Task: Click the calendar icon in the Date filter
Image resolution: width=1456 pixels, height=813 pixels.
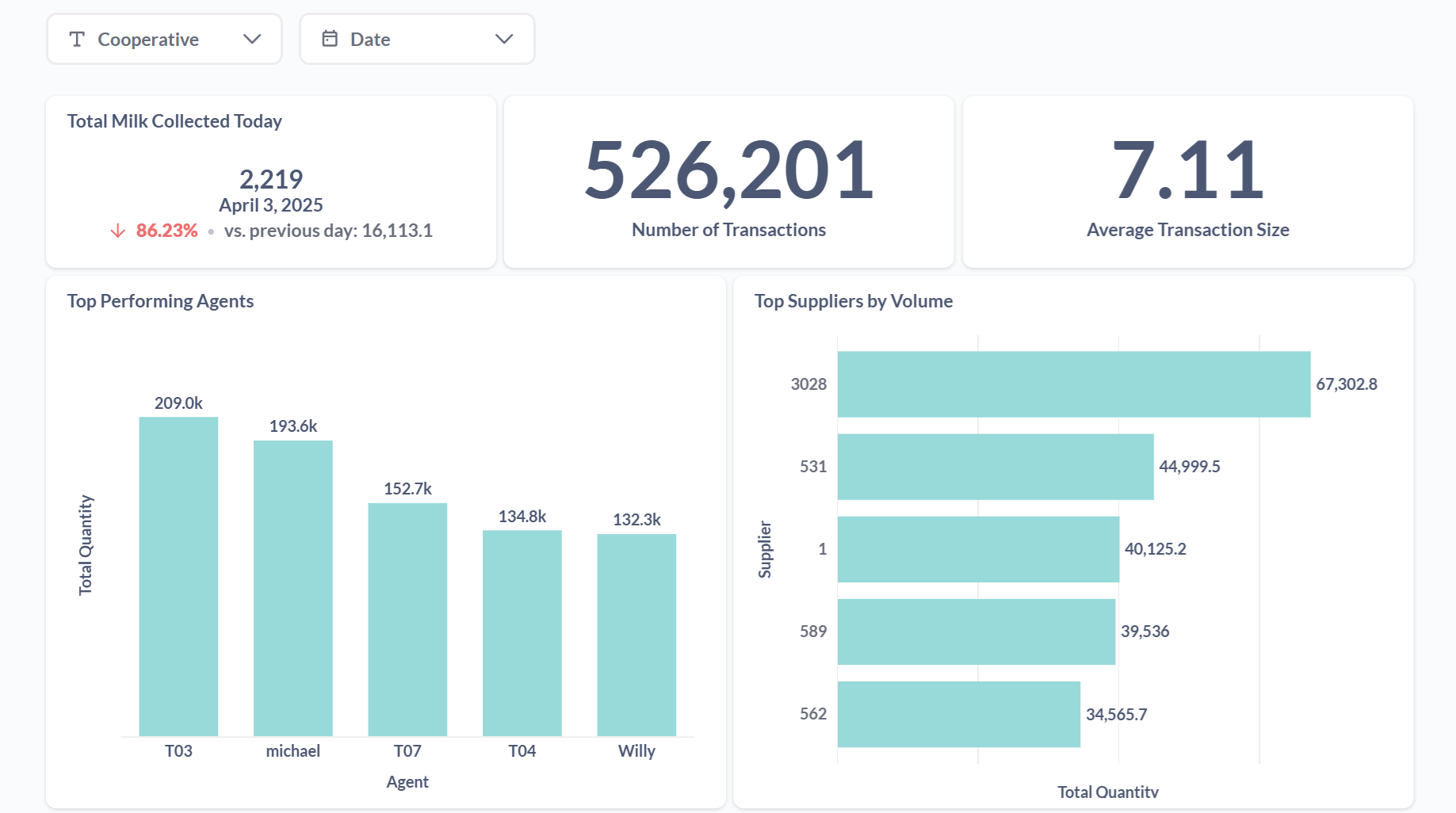Action: point(330,38)
